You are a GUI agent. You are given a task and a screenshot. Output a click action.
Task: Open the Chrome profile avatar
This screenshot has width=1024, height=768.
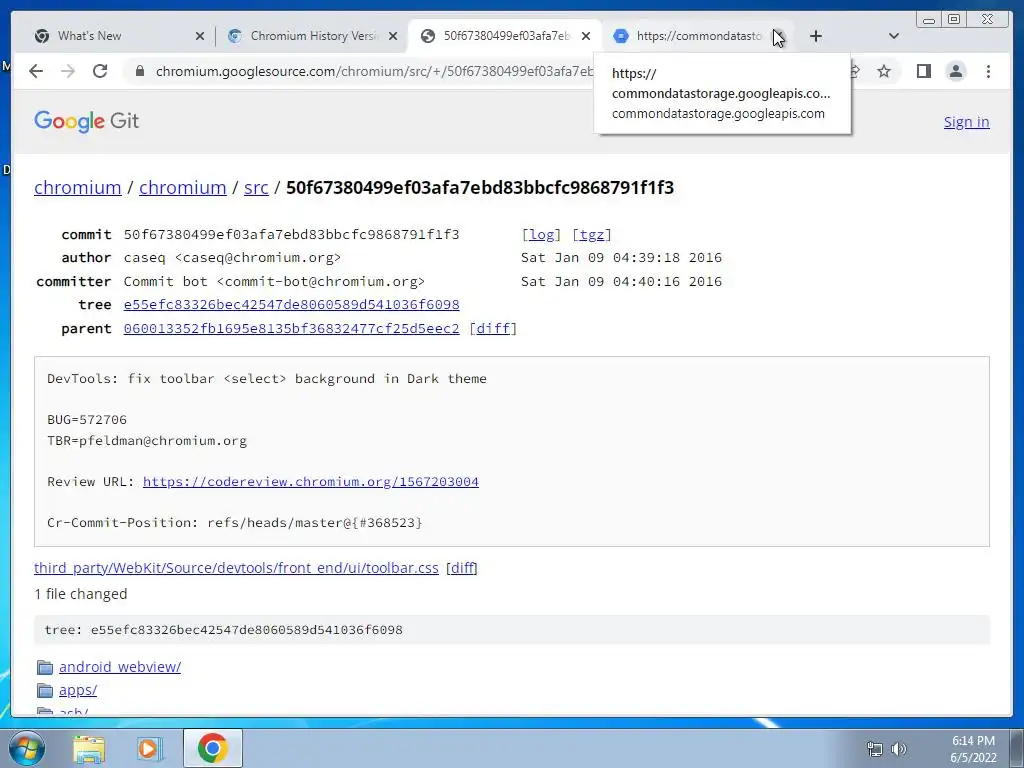956,71
